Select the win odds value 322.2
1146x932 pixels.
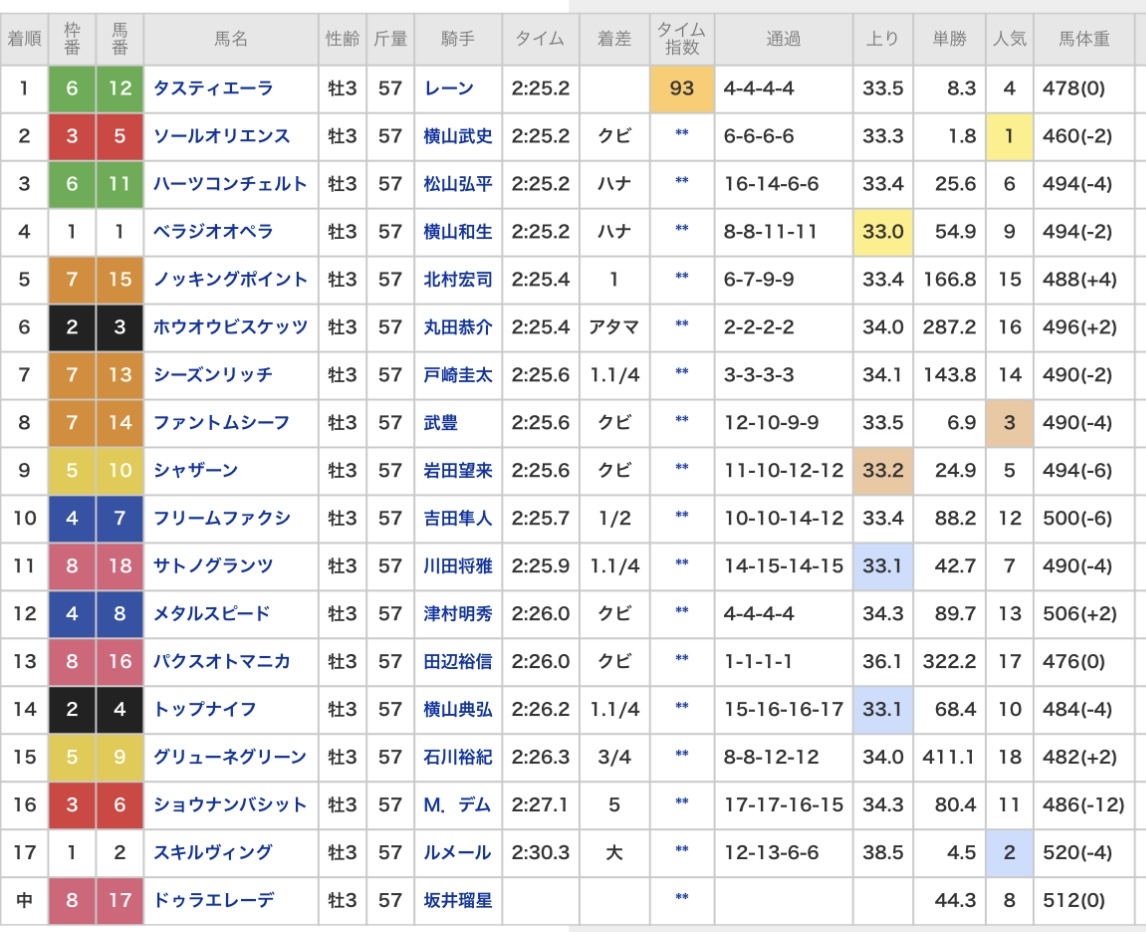click(x=949, y=662)
